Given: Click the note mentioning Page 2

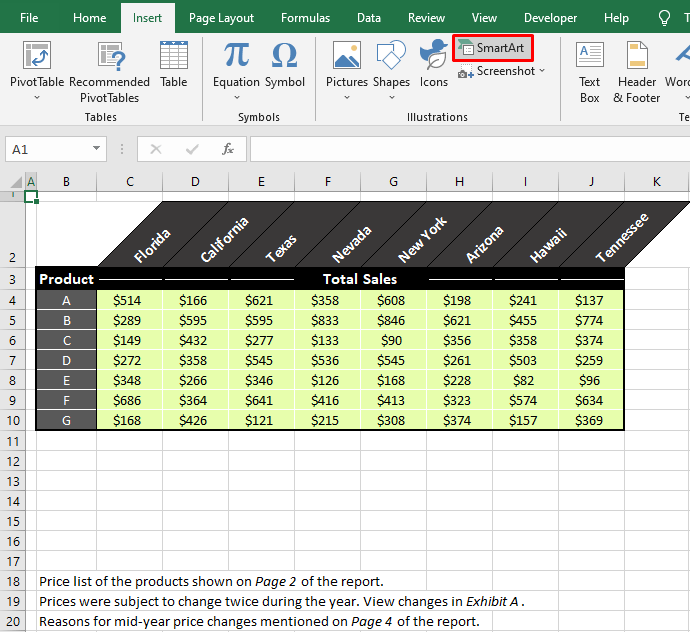Looking at the screenshot, I should tap(211, 582).
